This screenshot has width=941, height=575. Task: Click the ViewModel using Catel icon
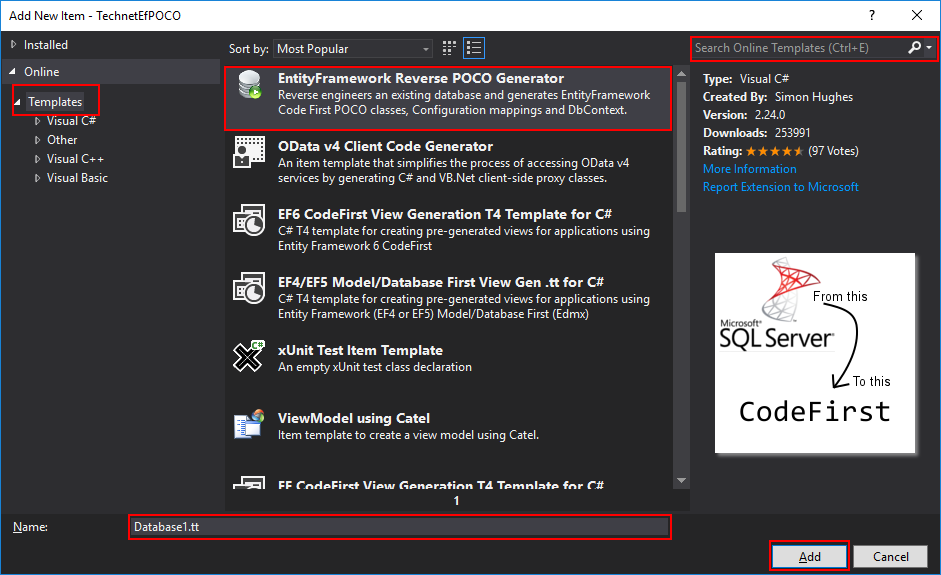(249, 424)
